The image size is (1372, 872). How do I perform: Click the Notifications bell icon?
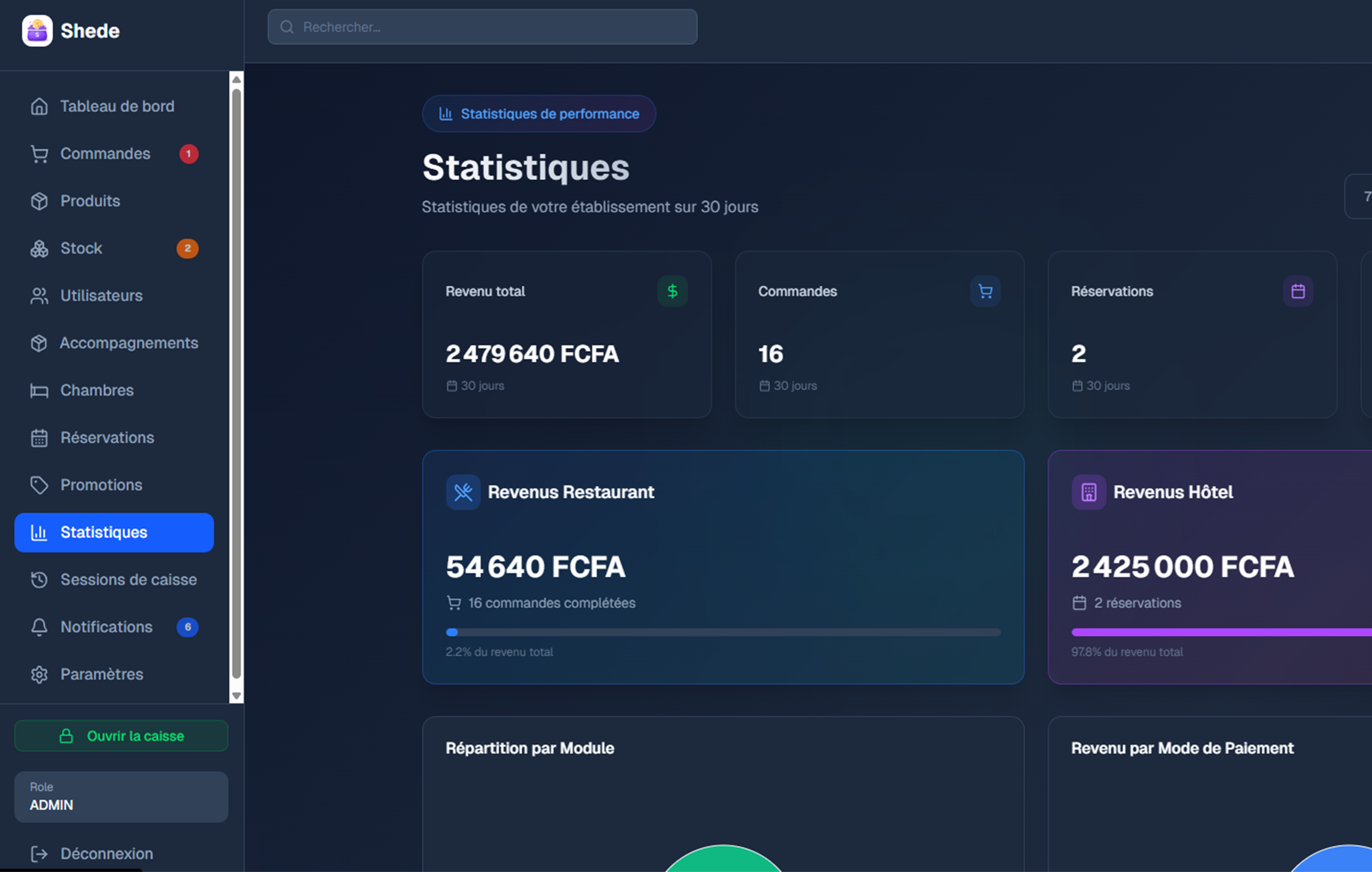(x=39, y=626)
